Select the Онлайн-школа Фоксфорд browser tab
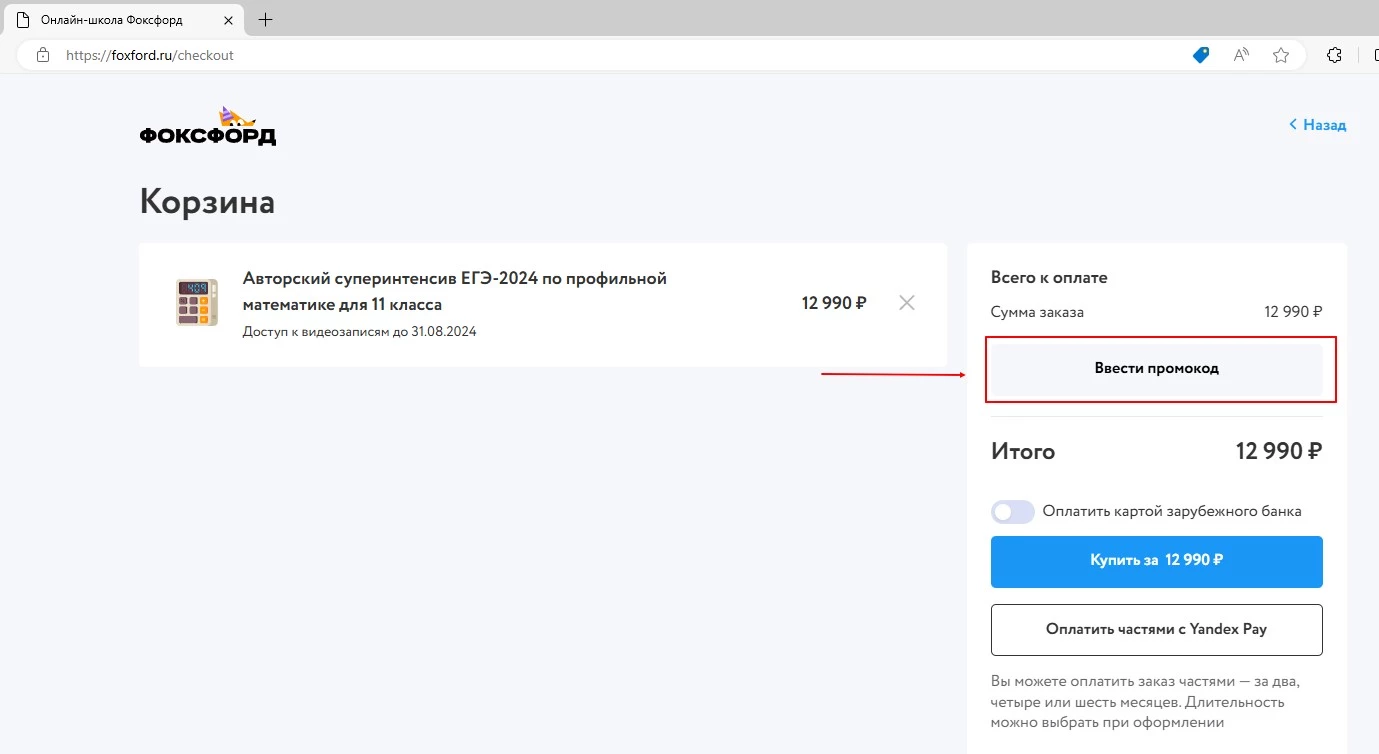Screen dimensions: 1379x754 tap(110, 19)
